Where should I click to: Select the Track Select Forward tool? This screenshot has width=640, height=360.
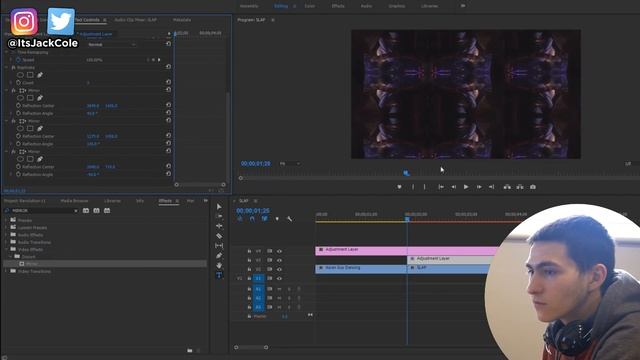[x=219, y=216]
